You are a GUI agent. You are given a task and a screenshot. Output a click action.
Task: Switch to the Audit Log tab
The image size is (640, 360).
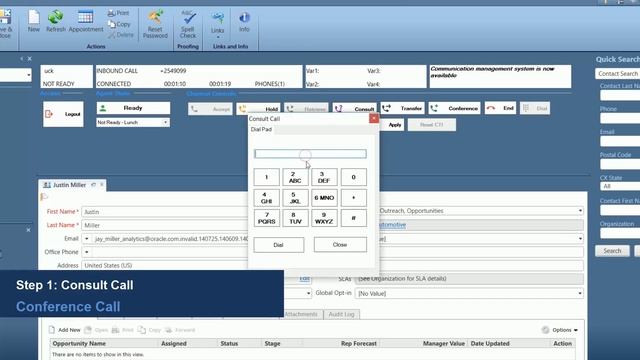342,314
